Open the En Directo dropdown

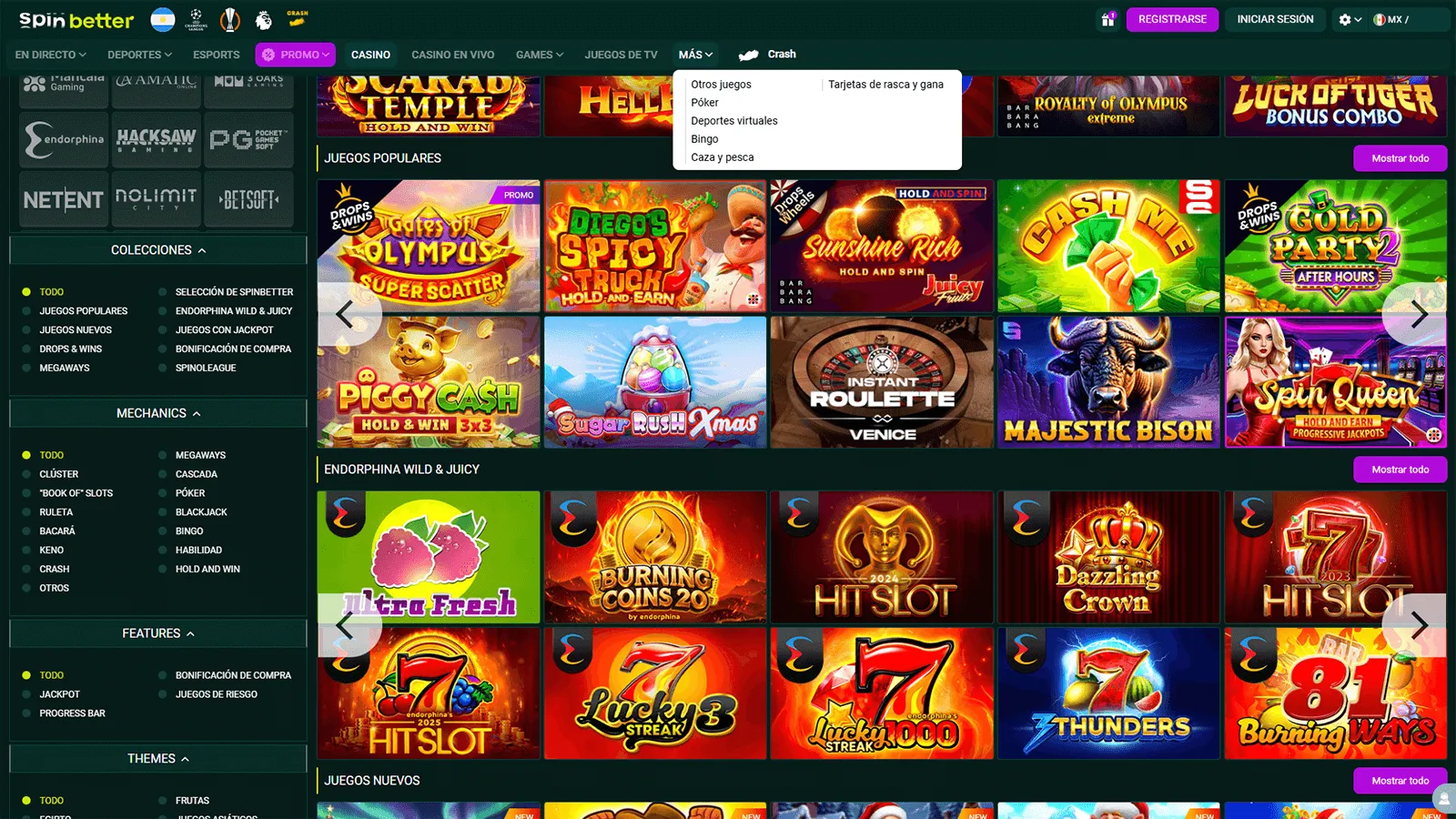(x=51, y=55)
